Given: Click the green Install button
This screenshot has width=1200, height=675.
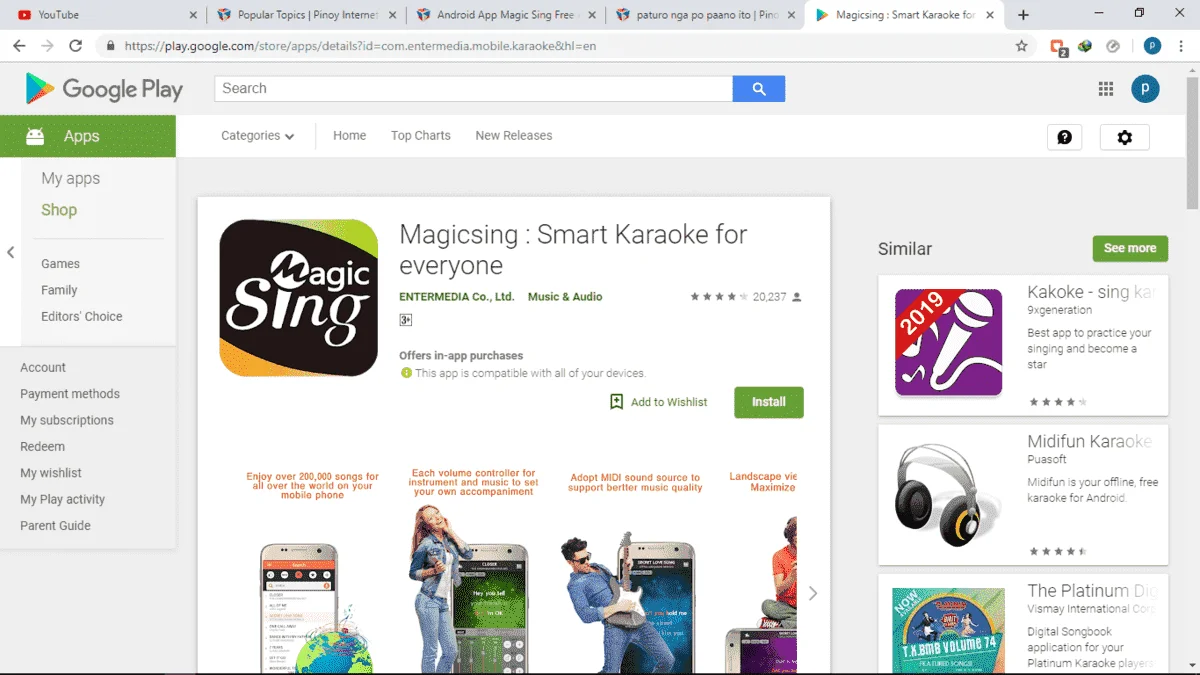Looking at the screenshot, I should coord(769,402).
